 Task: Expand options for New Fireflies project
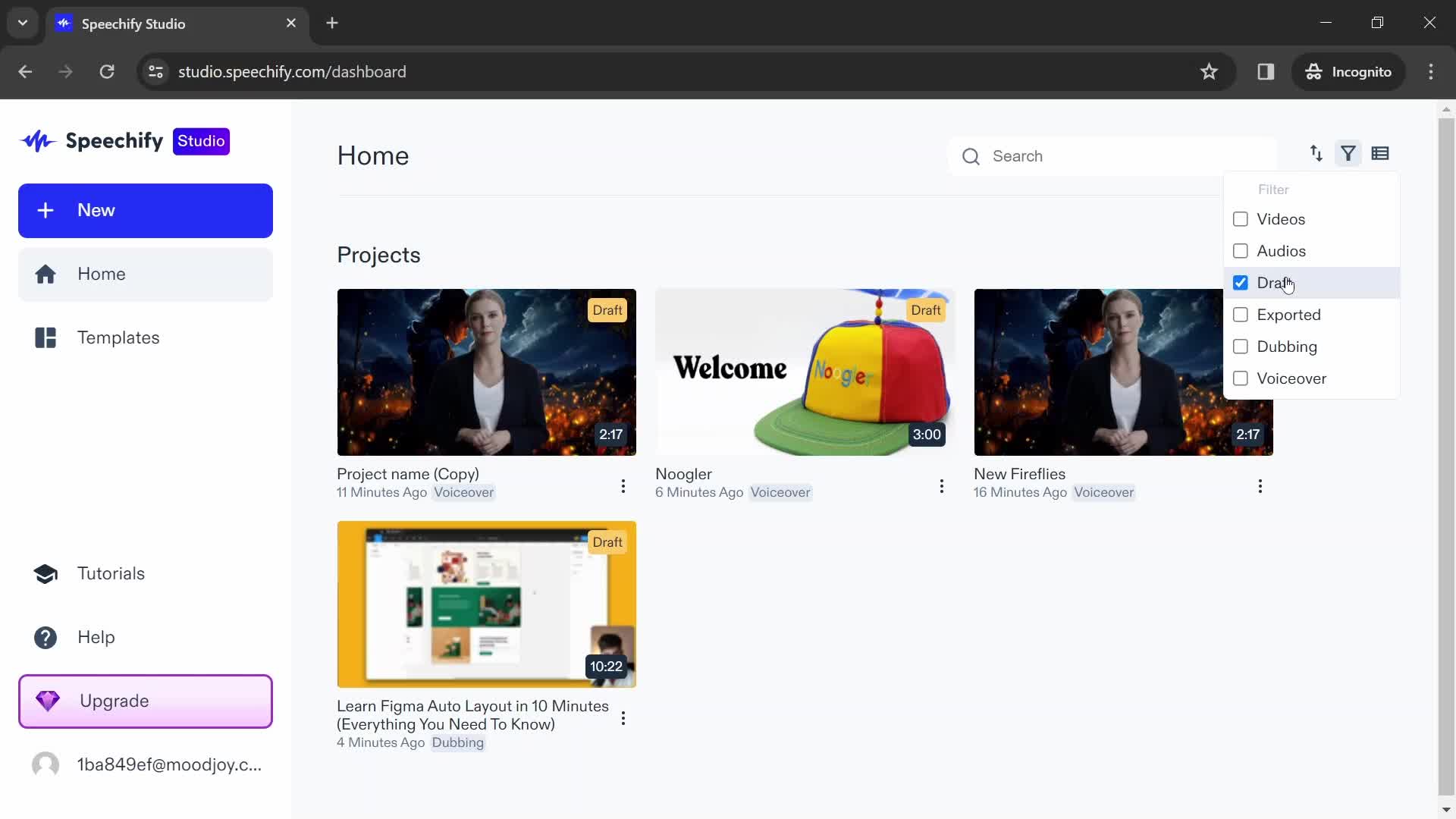(x=1259, y=486)
